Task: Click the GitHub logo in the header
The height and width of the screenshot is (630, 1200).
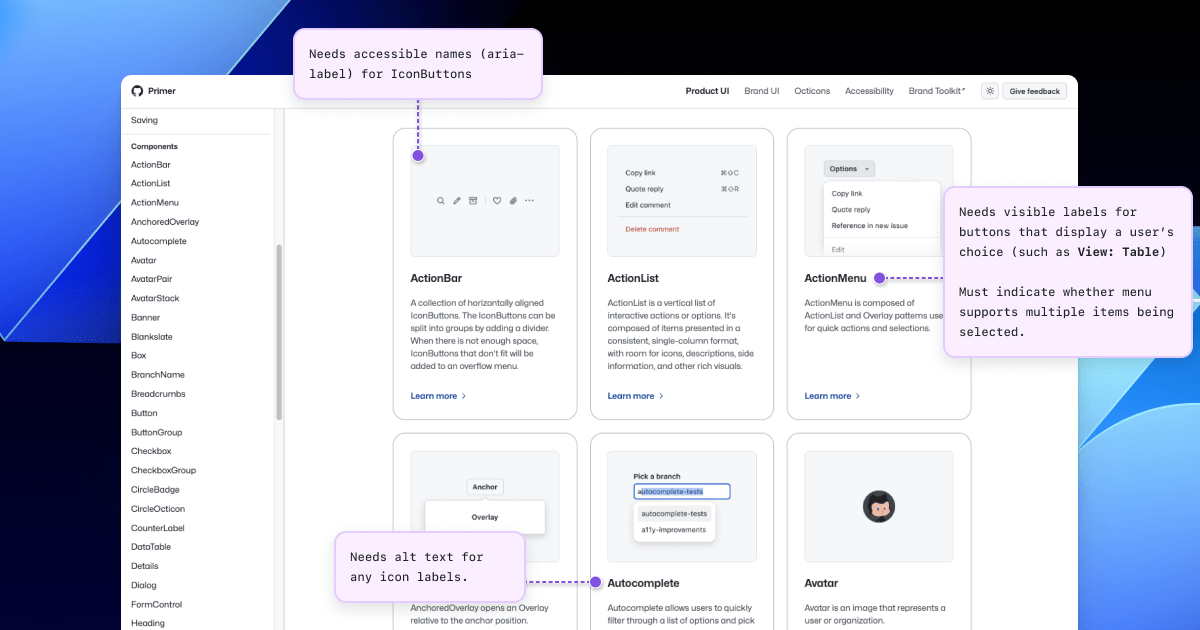Action: point(137,91)
